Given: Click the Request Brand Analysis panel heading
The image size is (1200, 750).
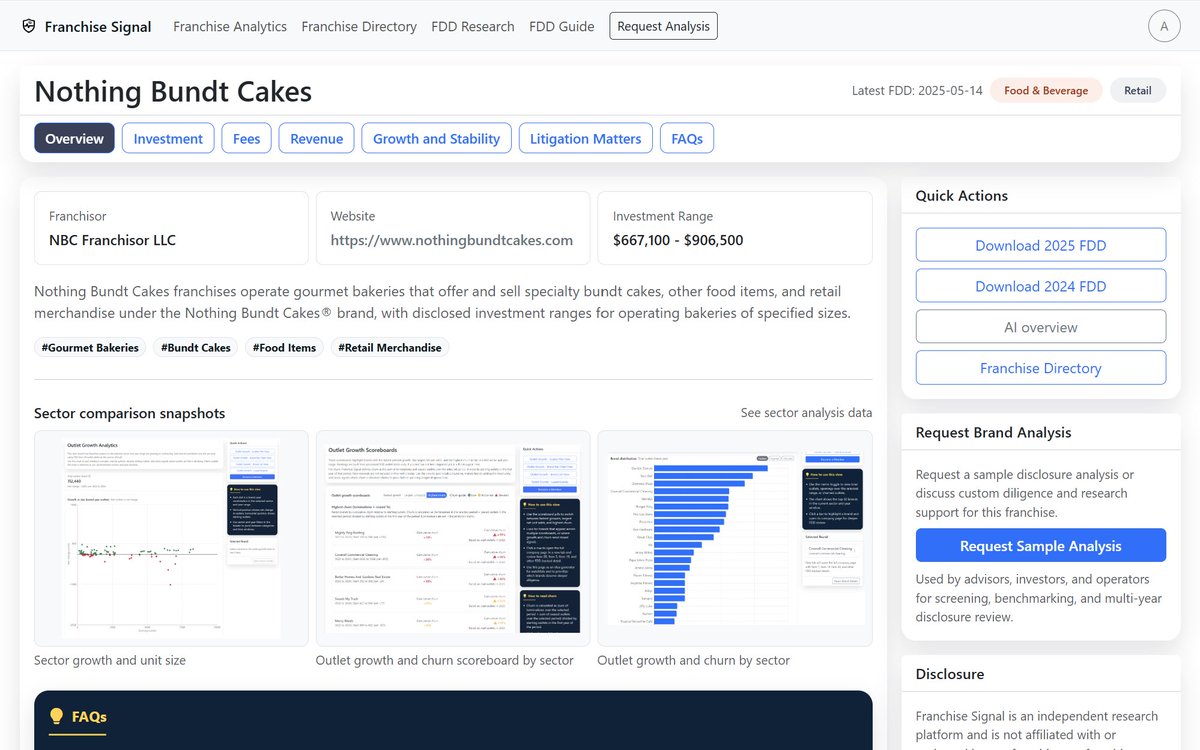Looking at the screenshot, I should coord(993,433).
